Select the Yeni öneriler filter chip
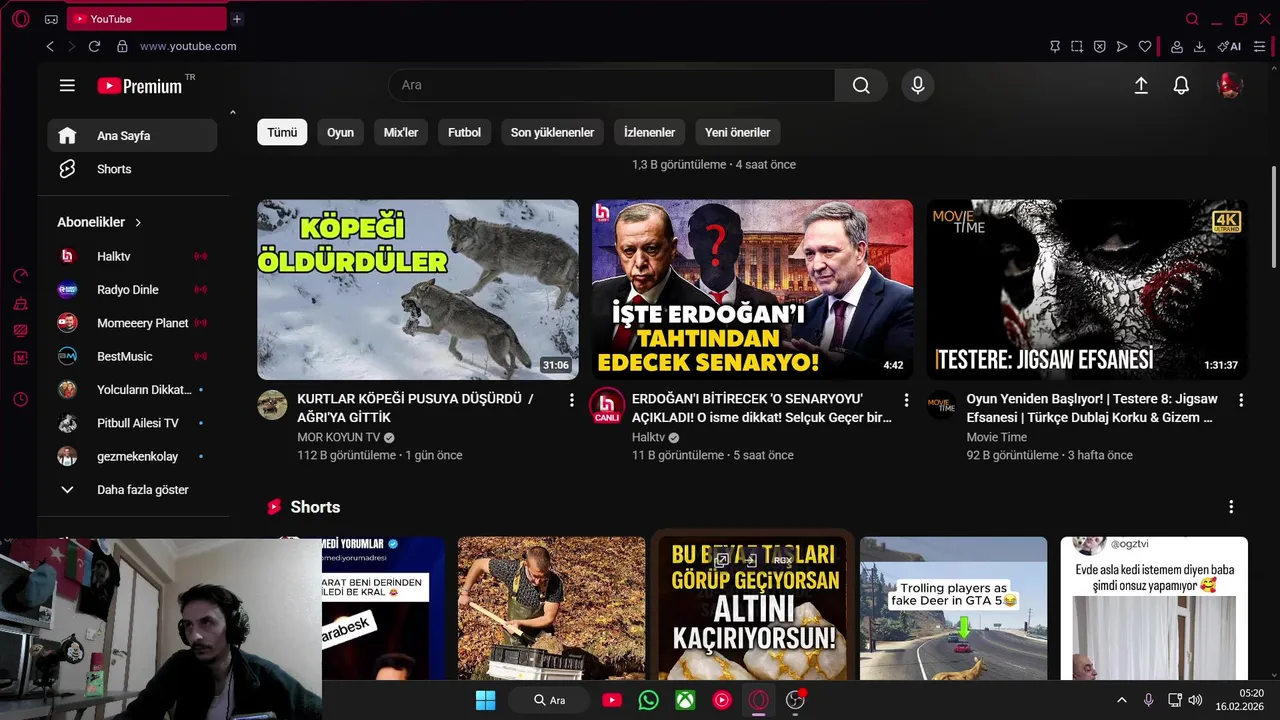Image resolution: width=1280 pixels, height=720 pixels. (737, 132)
